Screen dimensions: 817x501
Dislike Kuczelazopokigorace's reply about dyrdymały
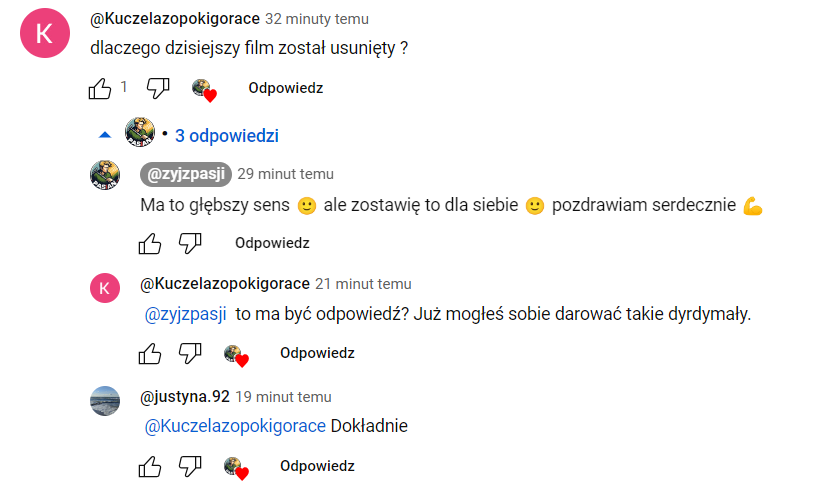coord(190,353)
